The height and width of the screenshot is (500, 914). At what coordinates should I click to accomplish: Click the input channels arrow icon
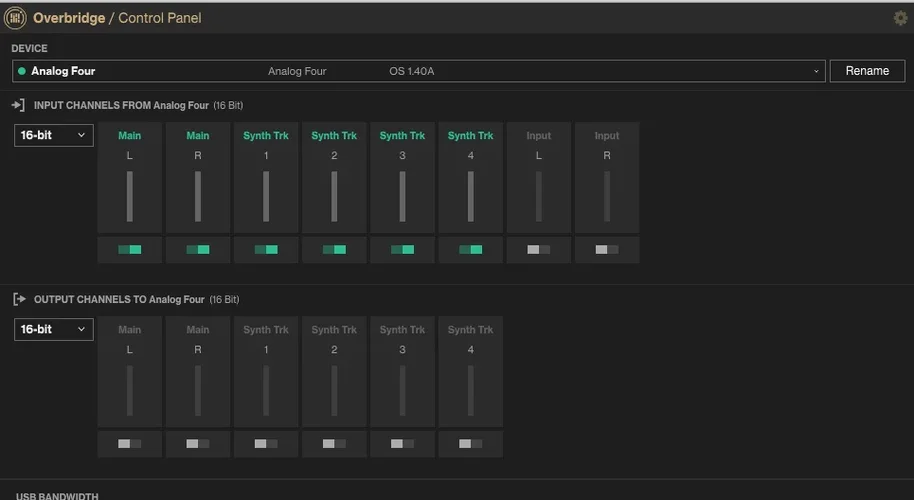click(x=18, y=105)
